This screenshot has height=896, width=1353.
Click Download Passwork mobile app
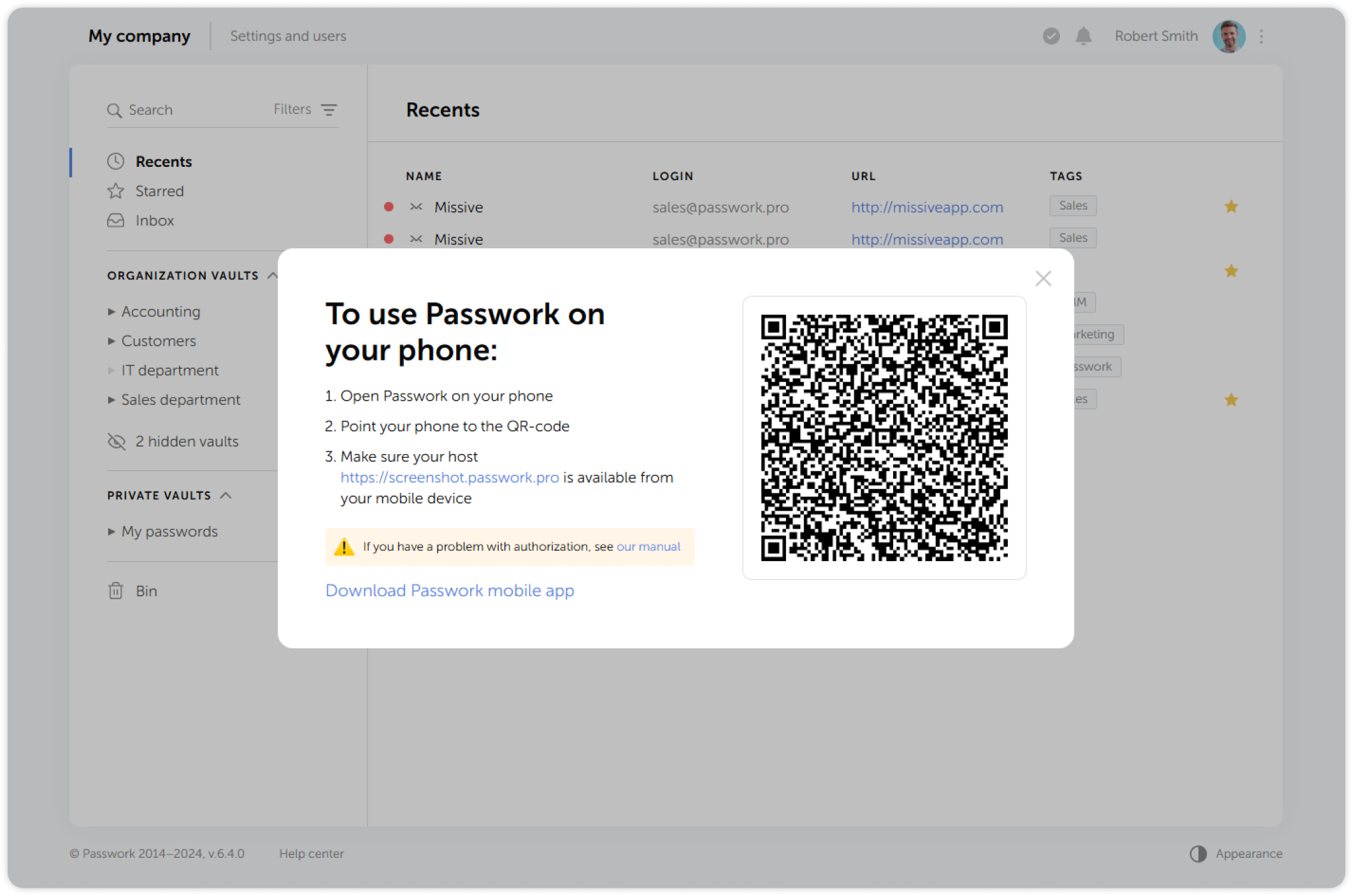pyautogui.click(x=449, y=590)
